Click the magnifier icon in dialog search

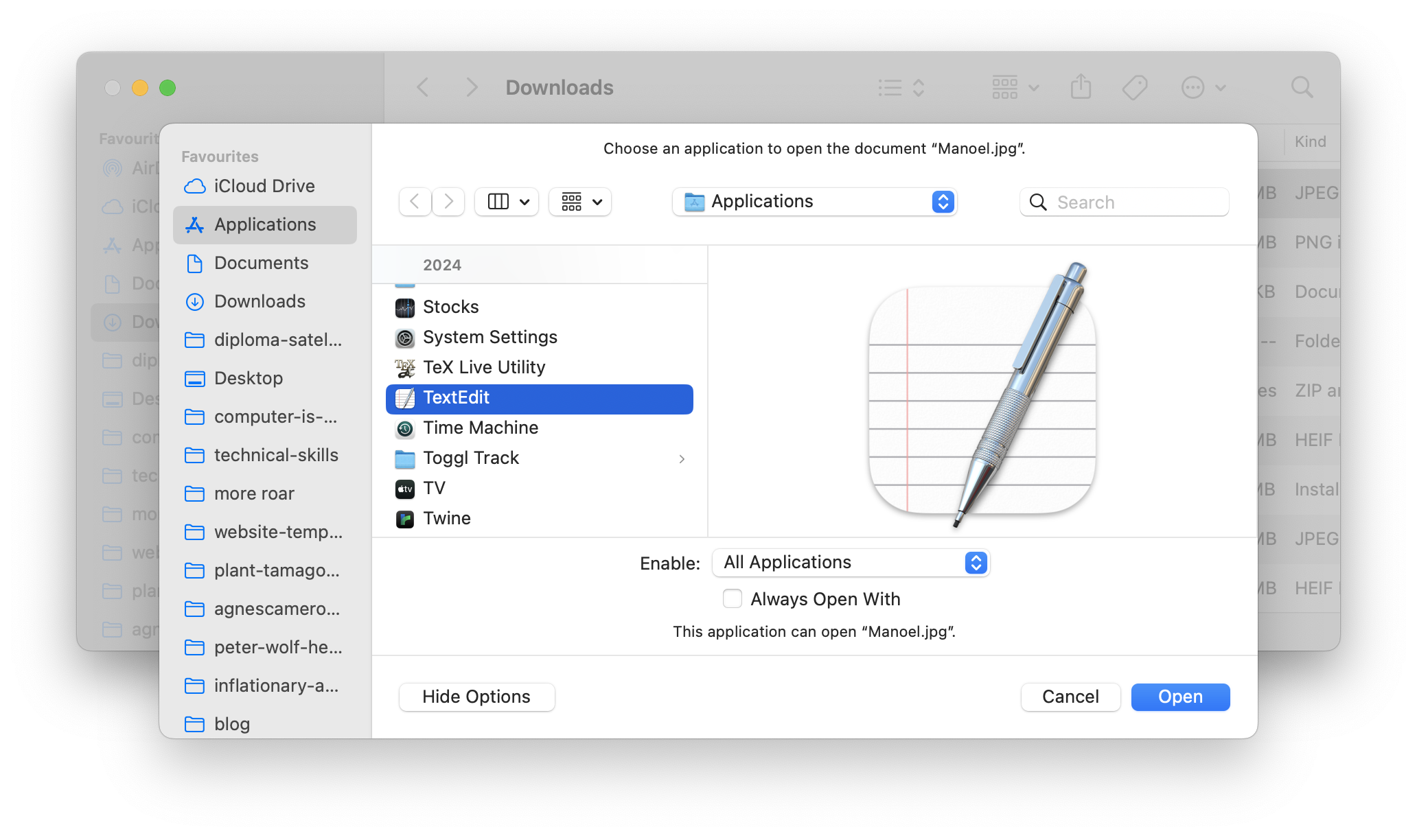click(1039, 202)
